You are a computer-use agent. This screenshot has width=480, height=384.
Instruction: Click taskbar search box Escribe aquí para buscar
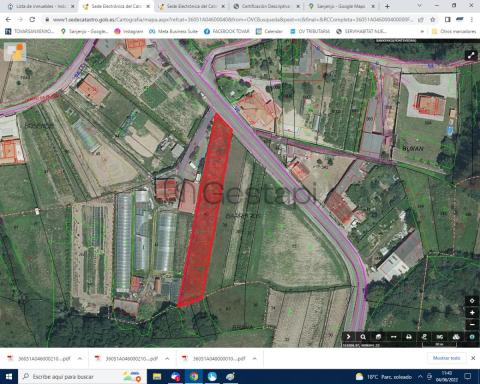82,377
